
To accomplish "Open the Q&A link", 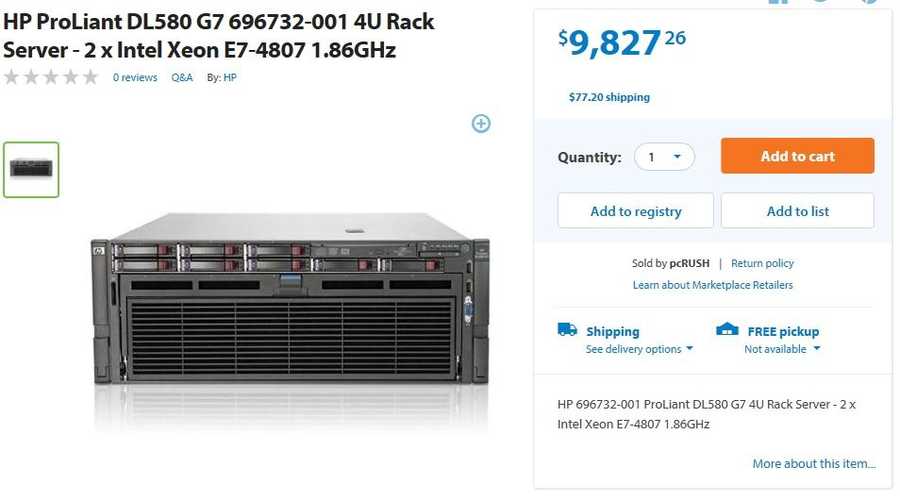I will tap(182, 77).
